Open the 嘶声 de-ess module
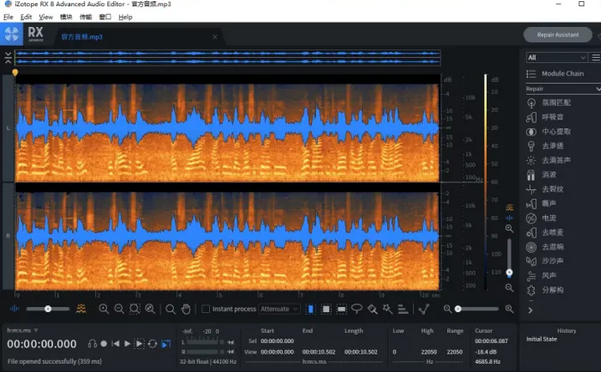601x372 pixels. pos(541,203)
